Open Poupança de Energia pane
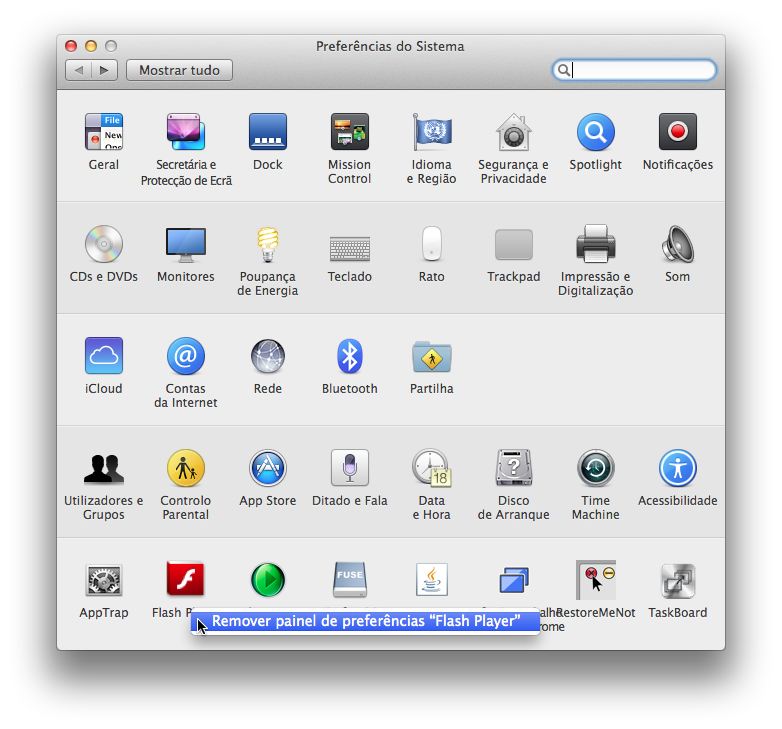The width and height of the screenshot is (782, 729). tap(268, 244)
